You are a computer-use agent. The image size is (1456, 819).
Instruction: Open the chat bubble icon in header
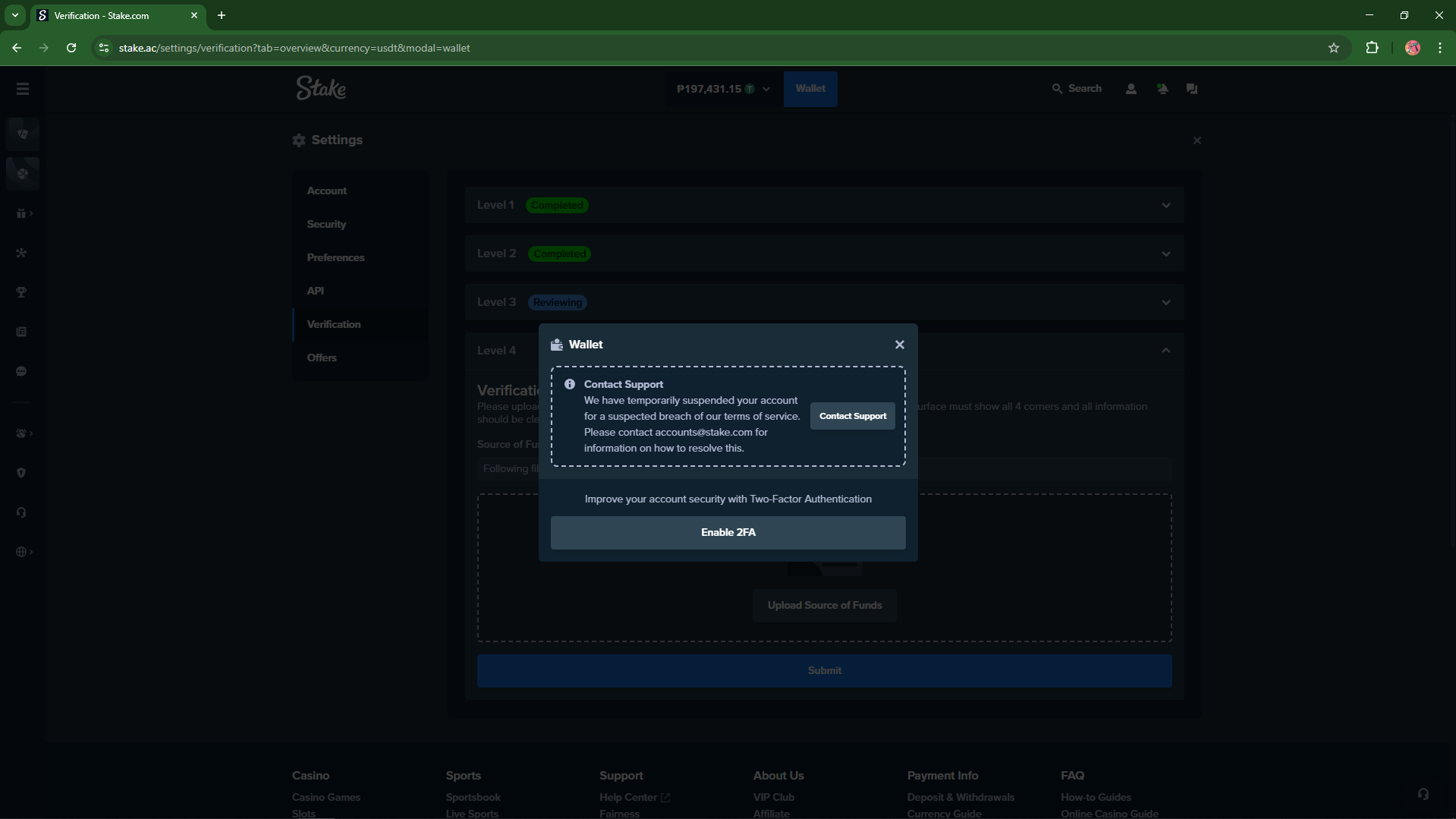pos(1192,89)
